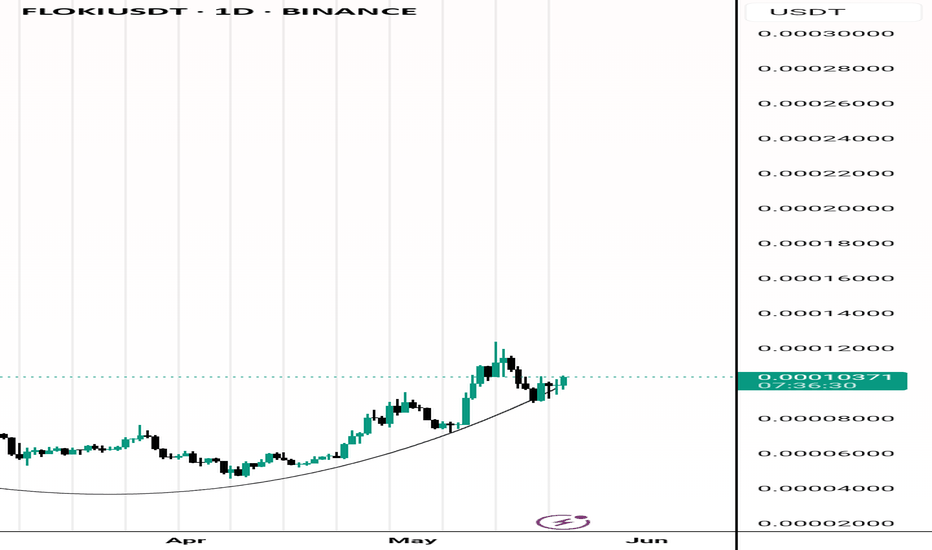Click the 0.00026000 price axis label
932x550 pixels.
pos(826,103)
